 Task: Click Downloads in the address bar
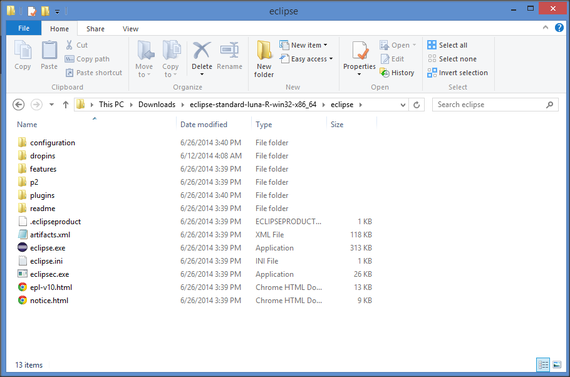tap(157, 105)
